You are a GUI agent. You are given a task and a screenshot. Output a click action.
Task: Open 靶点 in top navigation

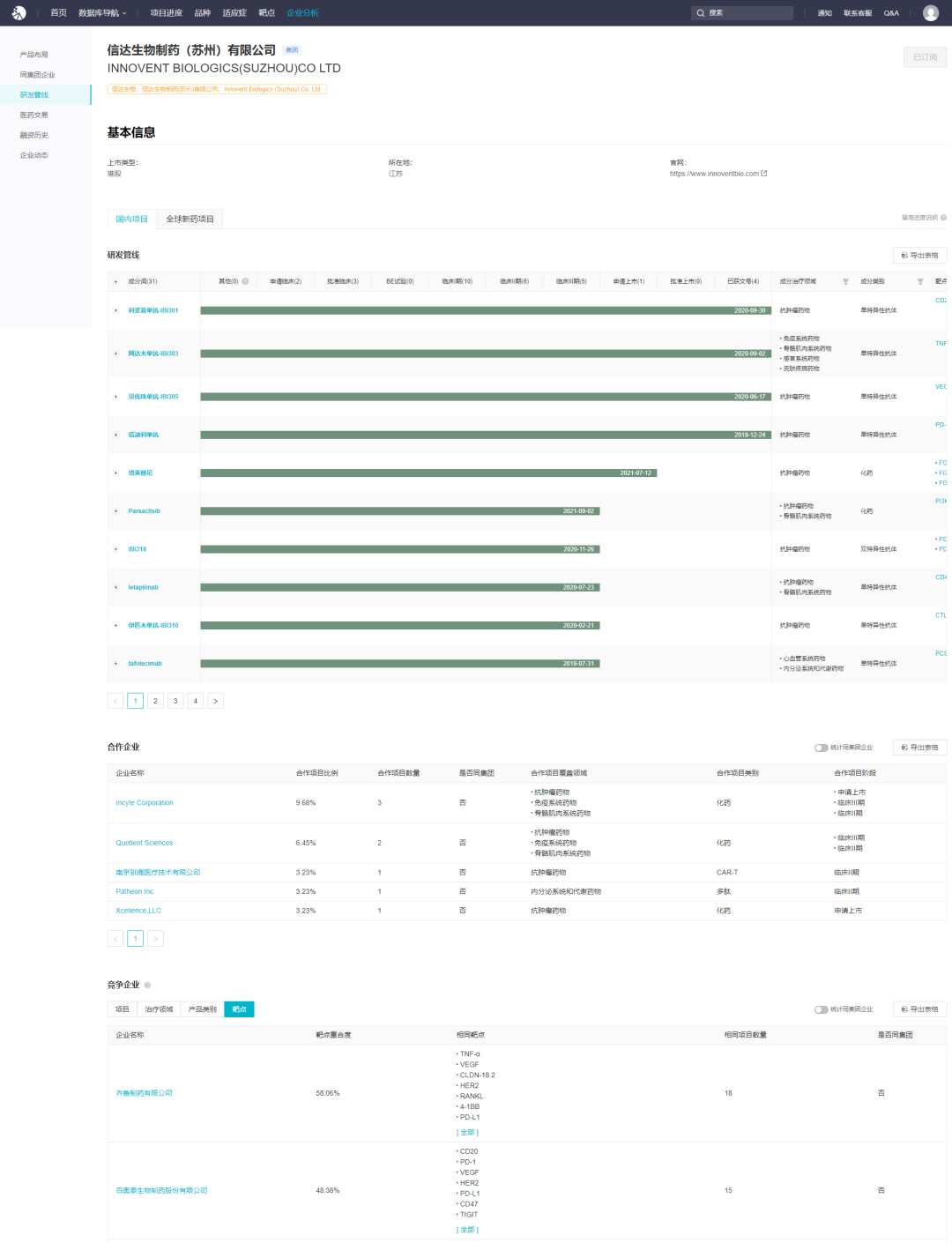click(267, 13)
